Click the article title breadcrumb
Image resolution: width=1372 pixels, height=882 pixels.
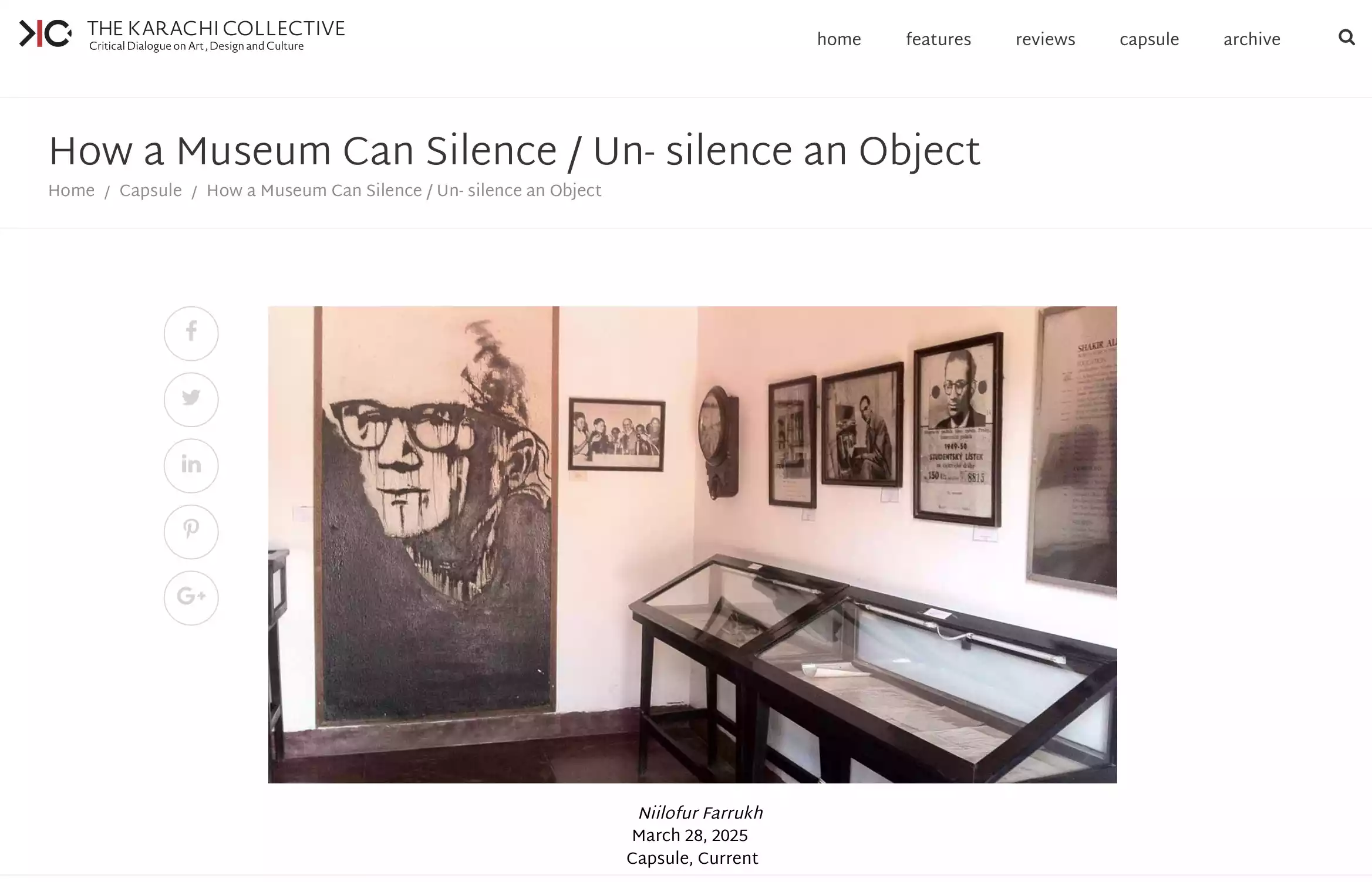tap(404, 191)
